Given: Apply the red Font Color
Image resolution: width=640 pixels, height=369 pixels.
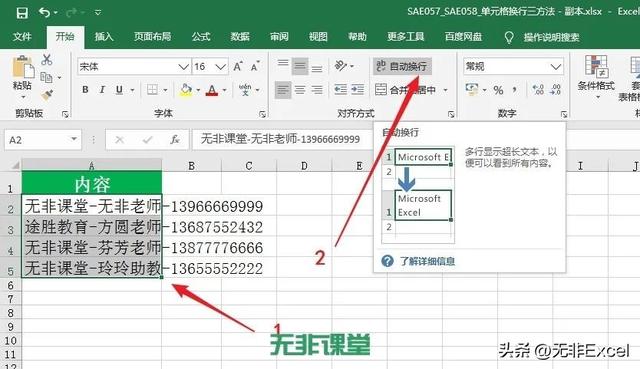Looking at the screenshot, I should pos(212,90).
